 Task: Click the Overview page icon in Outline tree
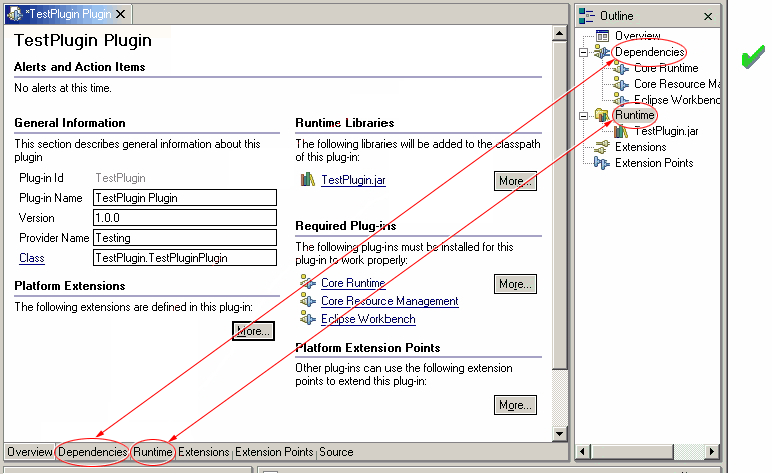(x=602, y=36)
